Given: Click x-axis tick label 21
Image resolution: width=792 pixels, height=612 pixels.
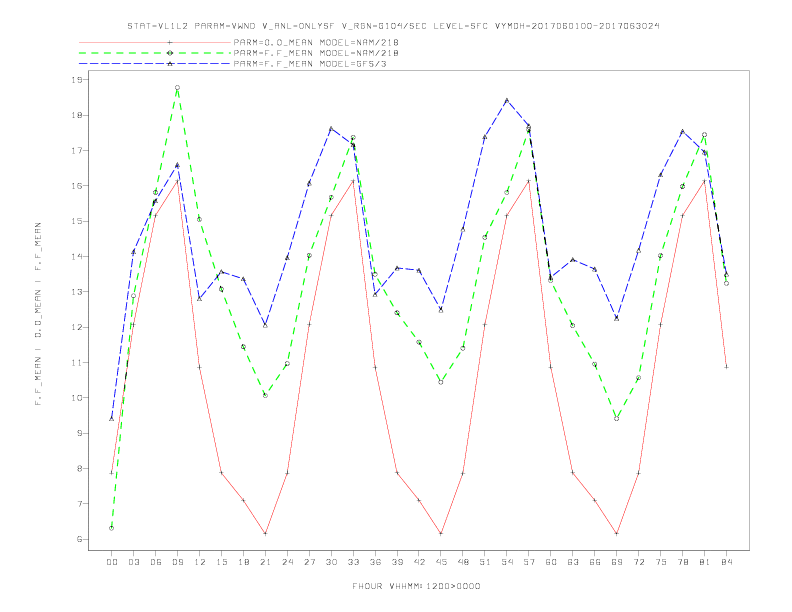Looking at the screenshot, I should (265, 562).
